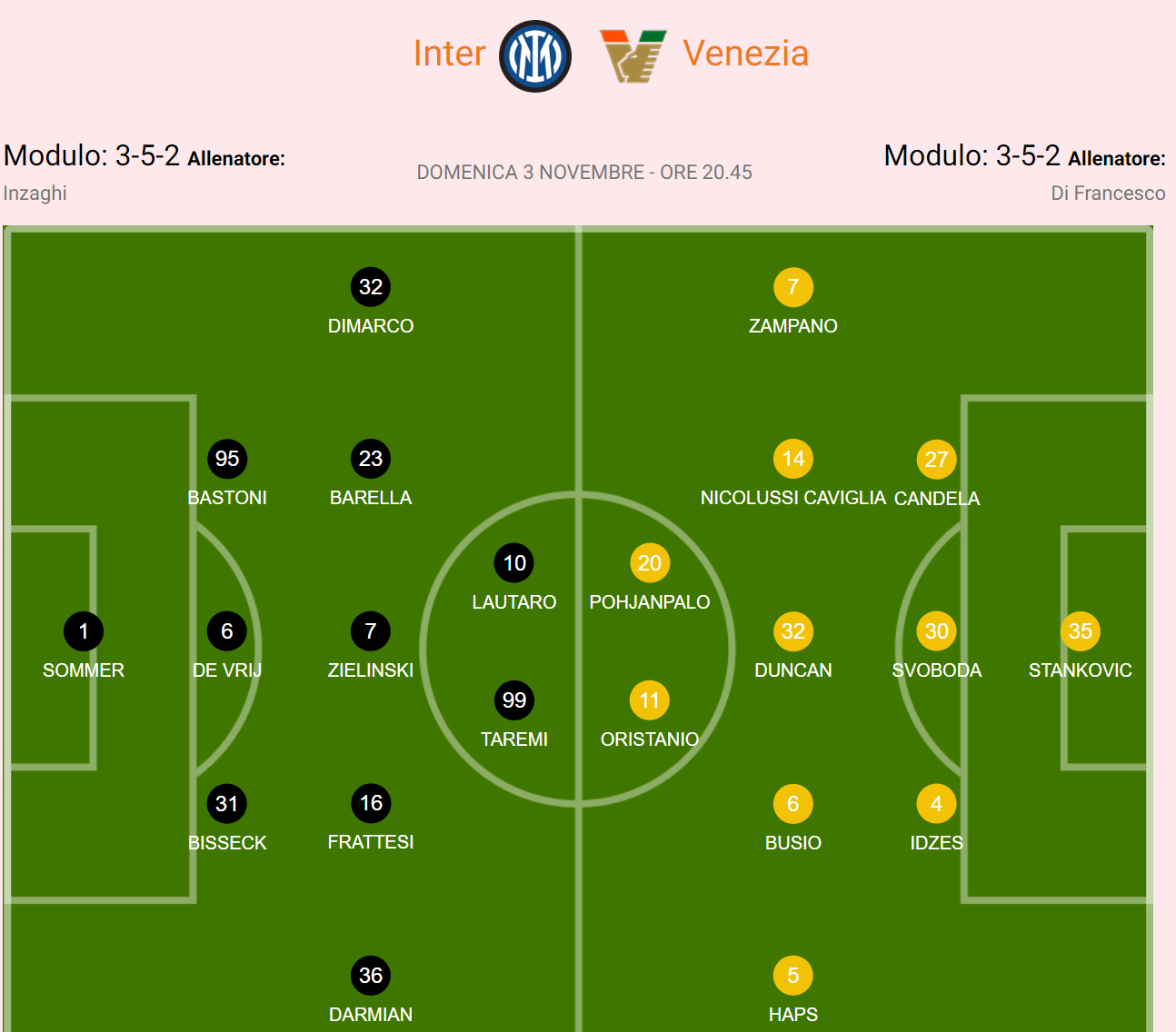Screen dimensions: 1176x1032
Task: Click Haps' number 5 yellow badge
Action: coord(793,976)
